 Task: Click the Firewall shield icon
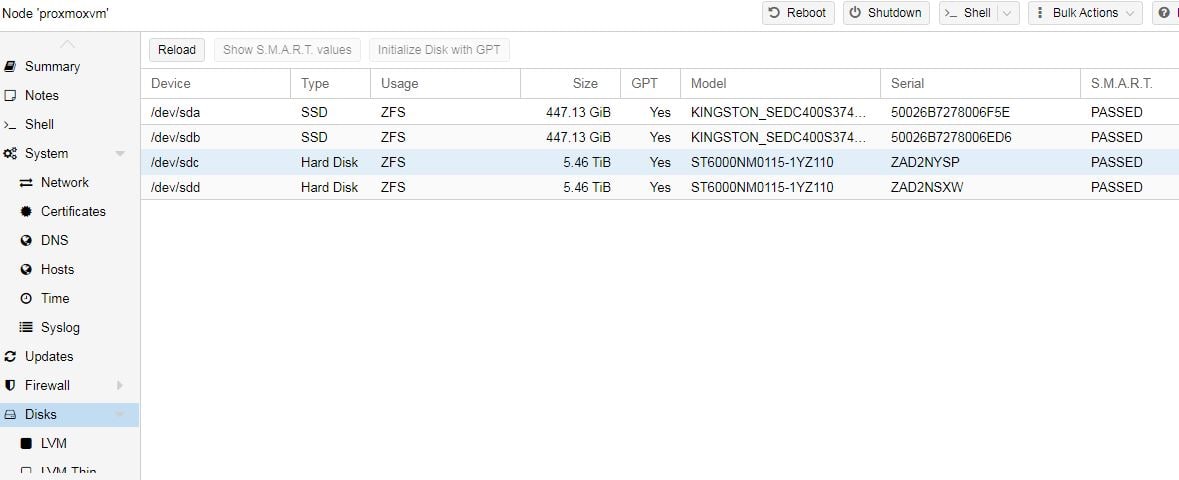[x=10, y=385]
